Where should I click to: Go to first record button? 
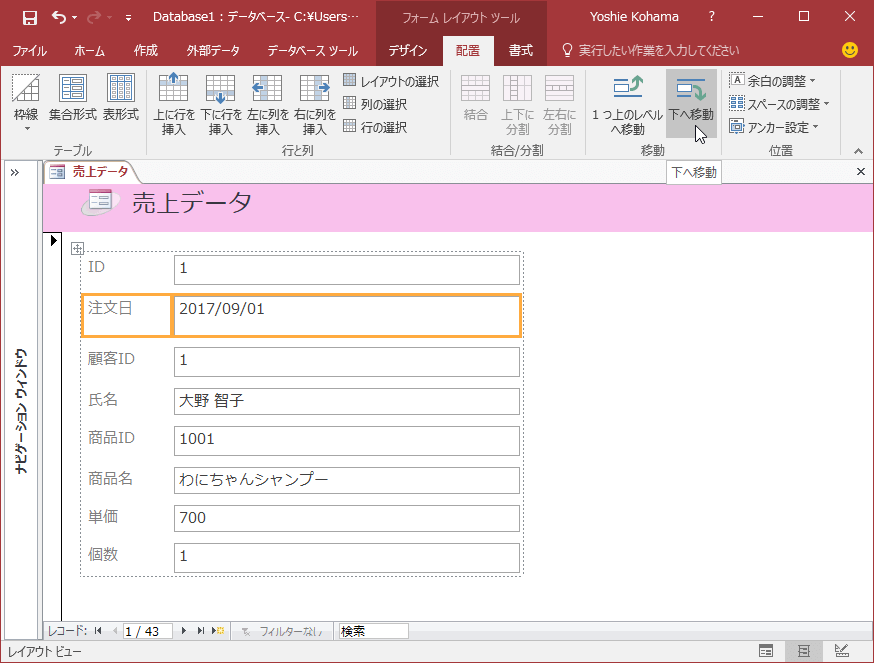coord(98,631)
